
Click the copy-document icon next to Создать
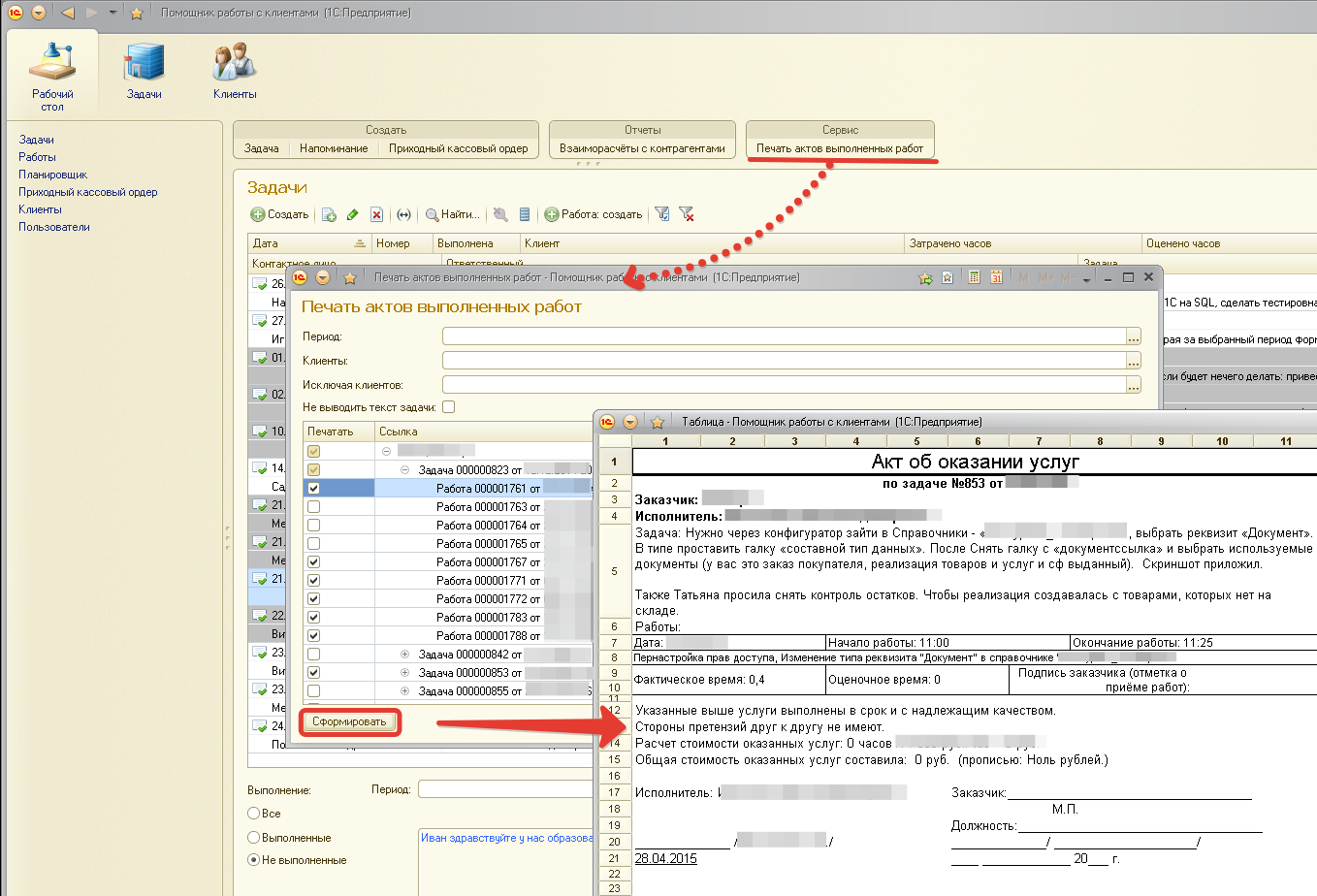pyautogui.click(x=329, y=214)
